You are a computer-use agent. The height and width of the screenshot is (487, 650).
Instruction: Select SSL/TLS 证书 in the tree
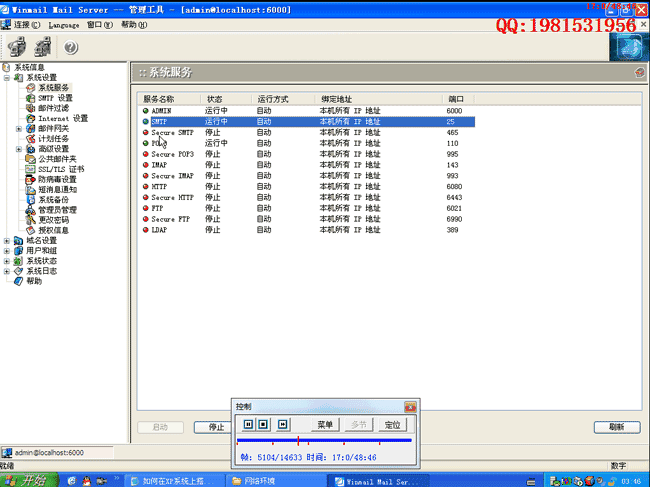61,169
